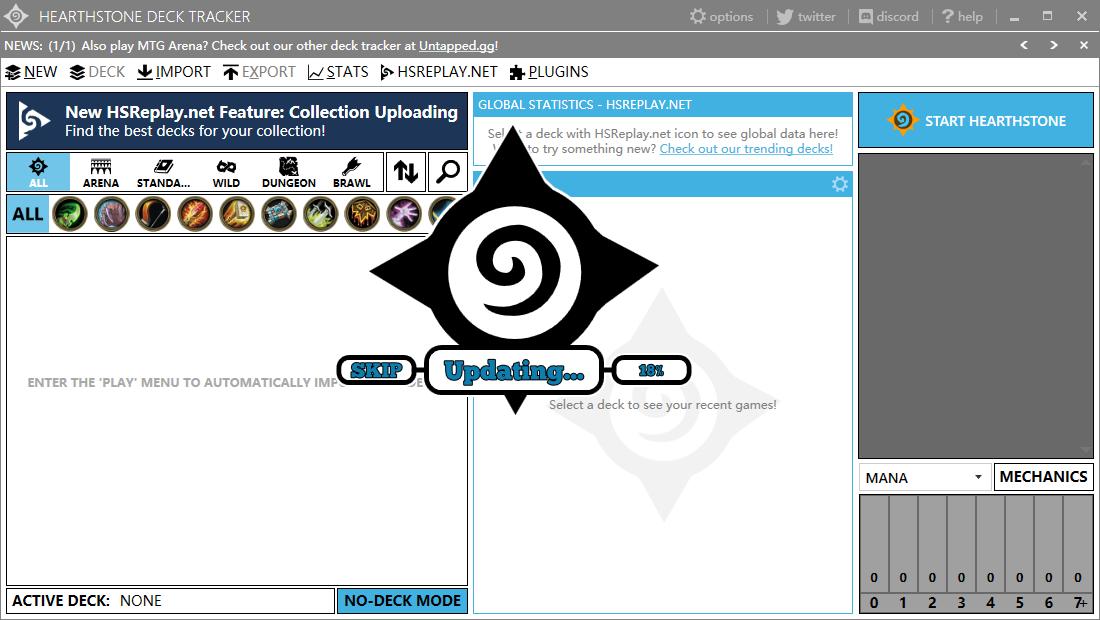Skip the update with SKIP button
Viewport: 1100px width, 620px height.
point(377,370)
